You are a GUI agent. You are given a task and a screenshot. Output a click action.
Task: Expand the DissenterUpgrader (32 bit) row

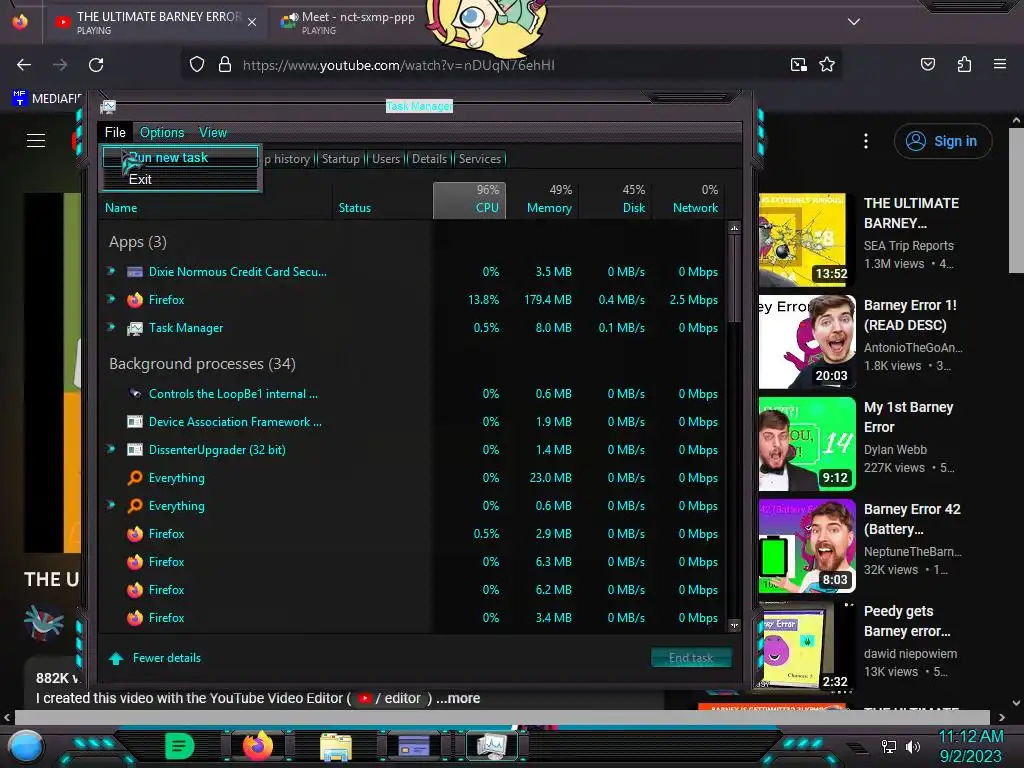click(111, 449)
